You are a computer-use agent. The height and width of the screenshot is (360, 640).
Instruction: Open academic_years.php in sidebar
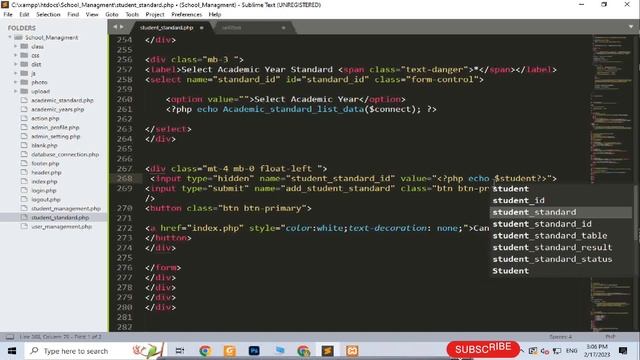(x=58, y=109)
